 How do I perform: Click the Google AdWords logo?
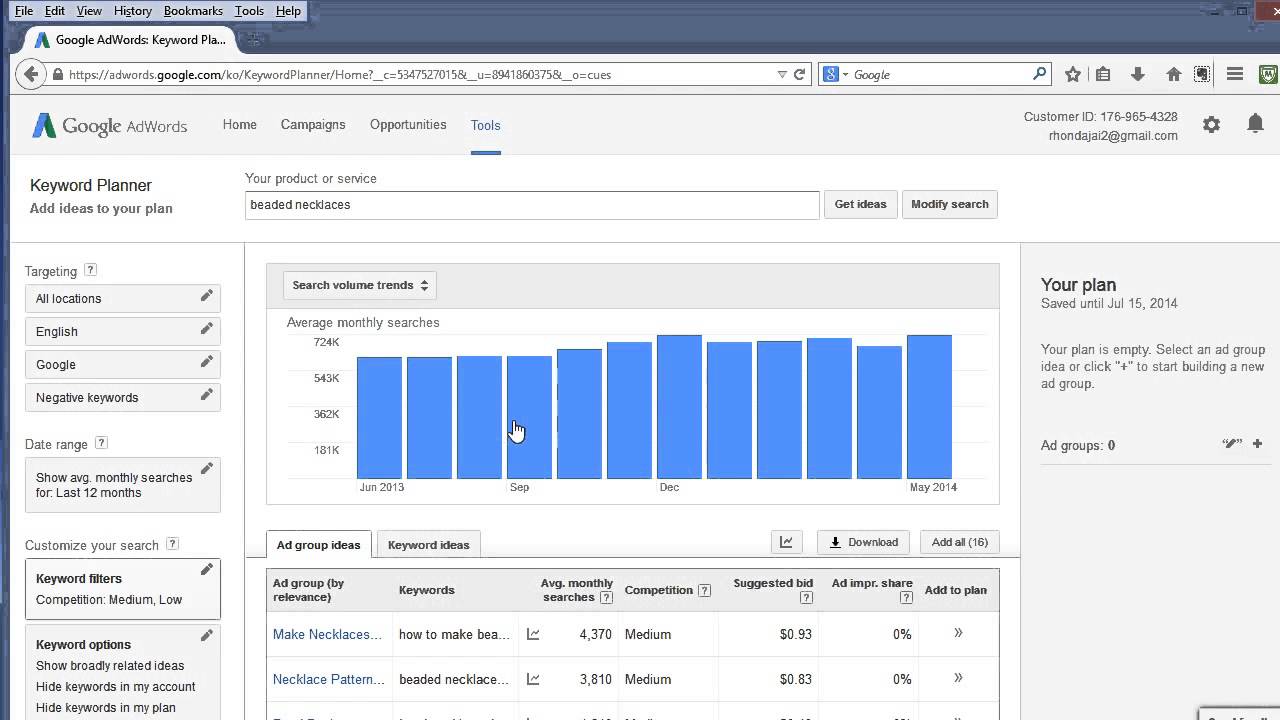(x=110, y=126)
